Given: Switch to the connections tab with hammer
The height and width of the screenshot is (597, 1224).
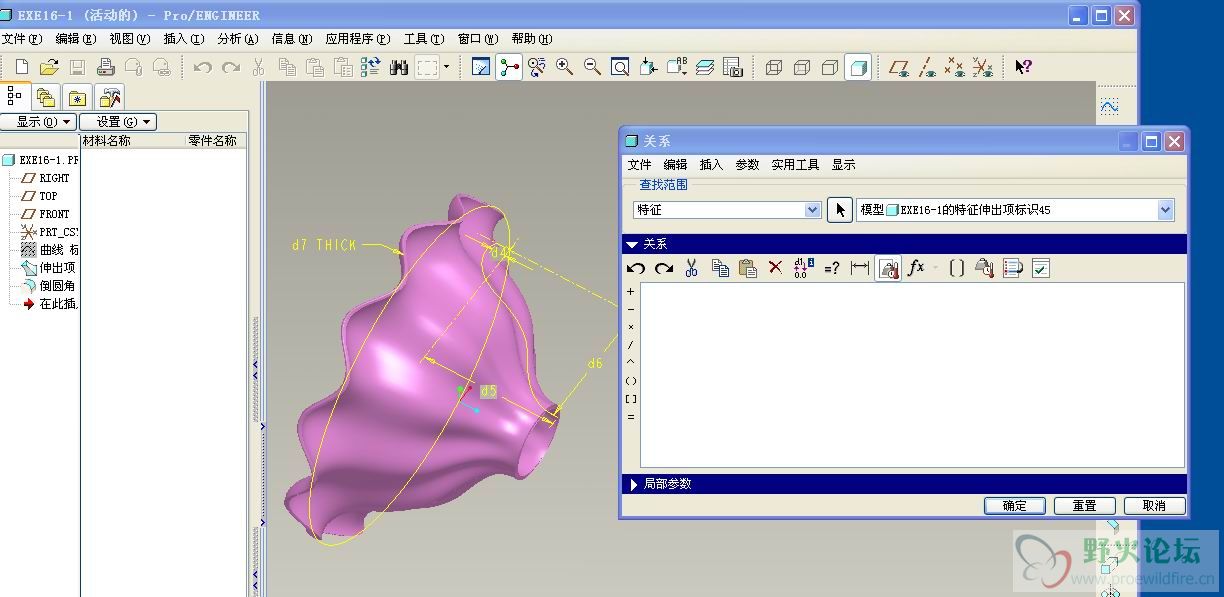Looking at the screenshot, I should point(110,97).
